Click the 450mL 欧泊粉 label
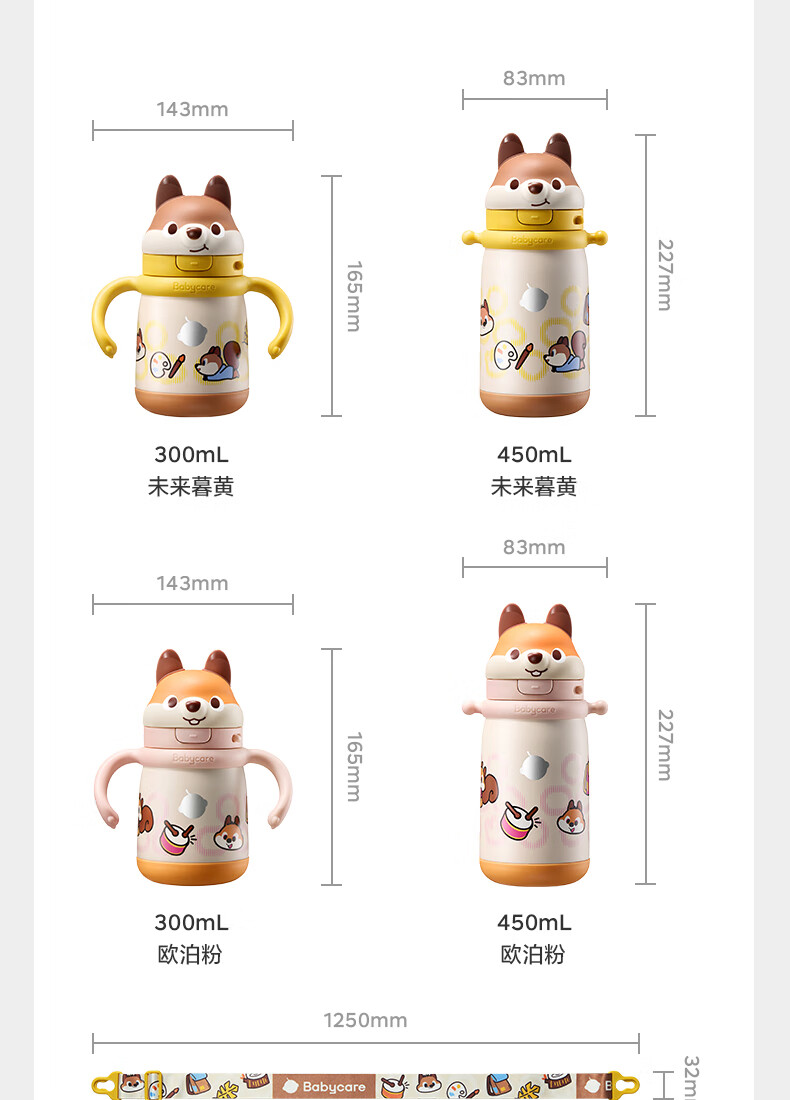 coord(534,939)
